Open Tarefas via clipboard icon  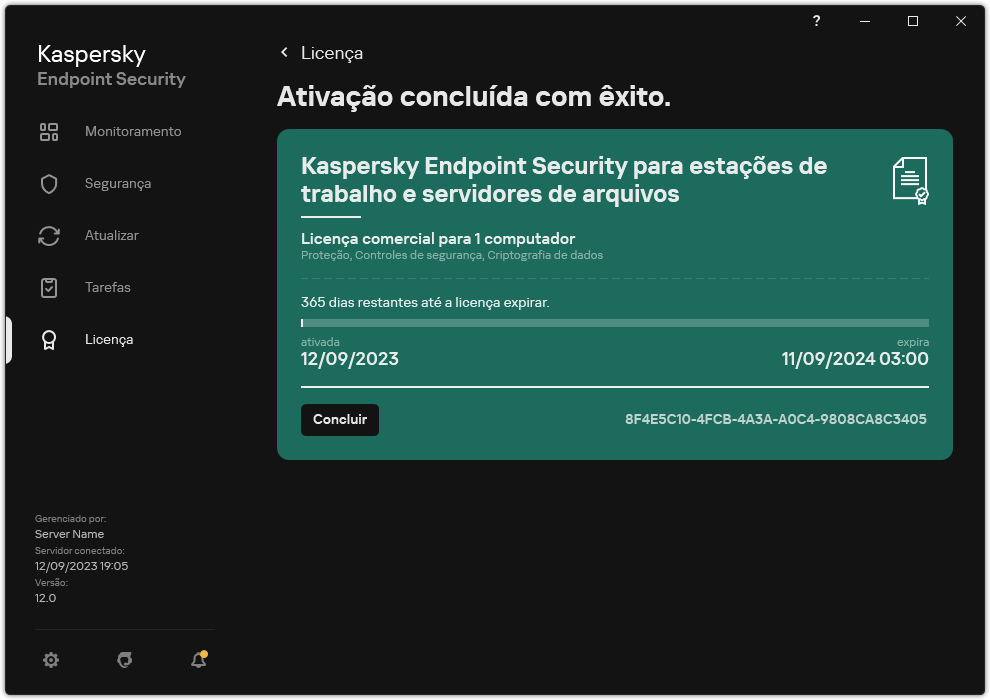click(x=49, y=287)
